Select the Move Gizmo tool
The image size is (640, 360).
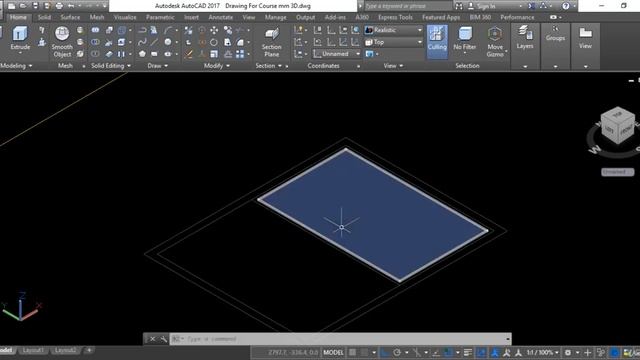click(x=495, y=42)
